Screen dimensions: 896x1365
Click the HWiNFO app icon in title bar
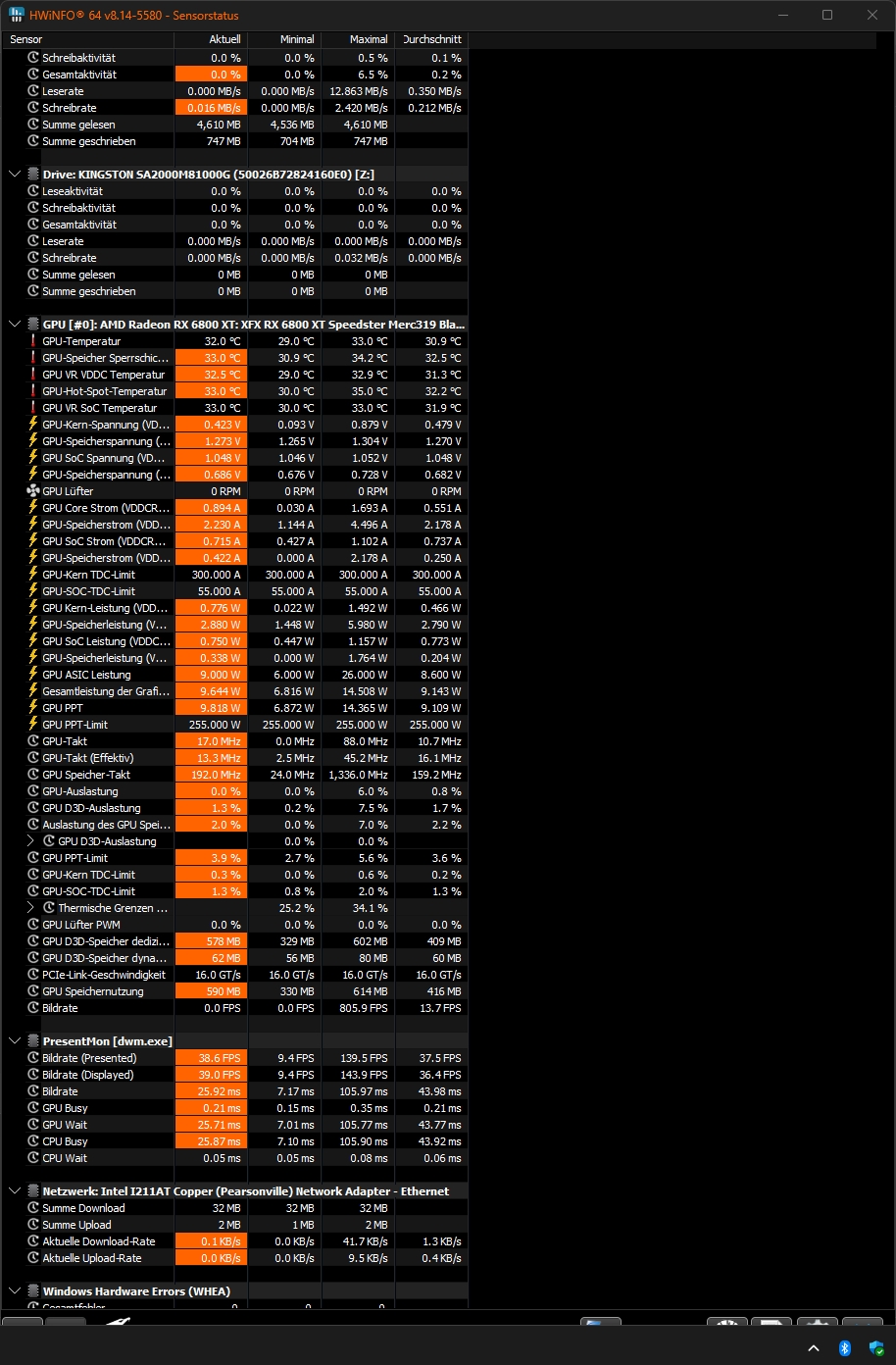click(17, 15)
